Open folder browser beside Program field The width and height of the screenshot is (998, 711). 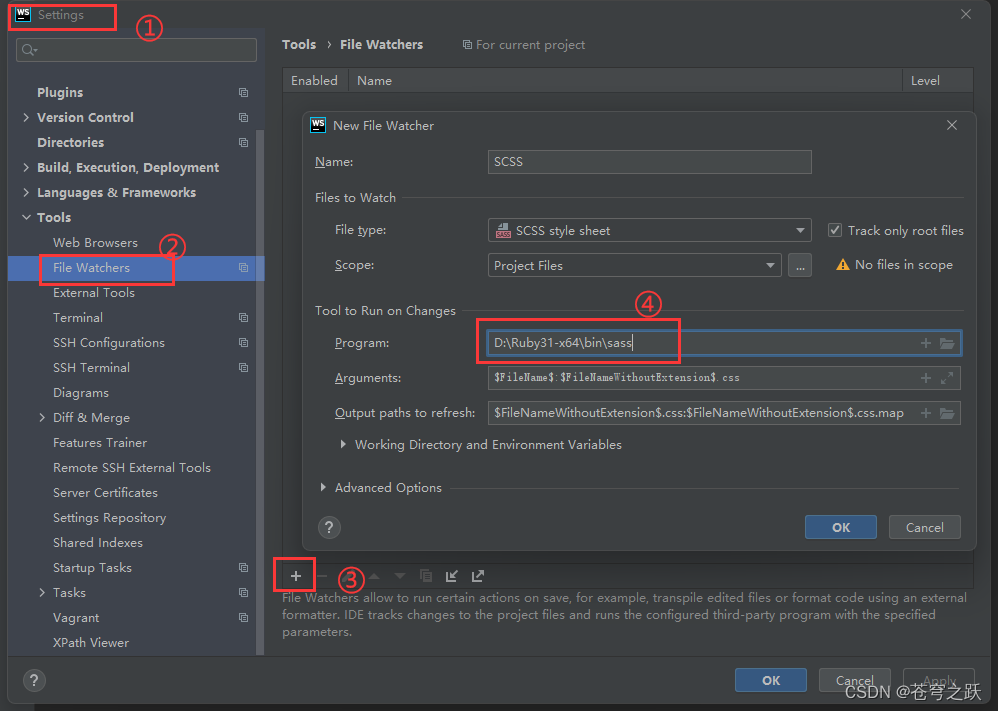pyautogui.click(x=947, y=343)
